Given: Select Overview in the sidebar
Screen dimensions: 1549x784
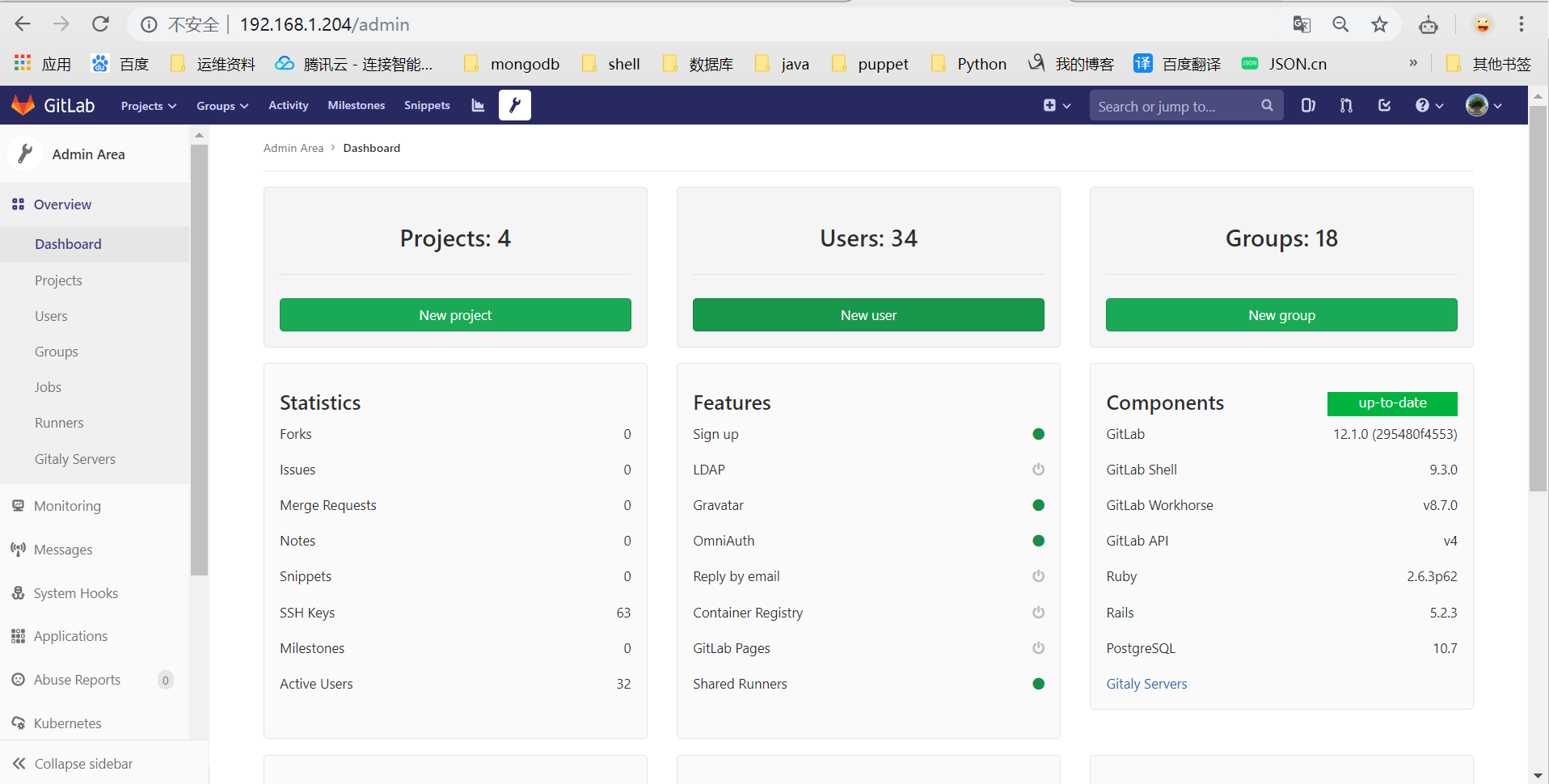Looking at the screenshot, I should pyautogui.click(x=95, y=204).
